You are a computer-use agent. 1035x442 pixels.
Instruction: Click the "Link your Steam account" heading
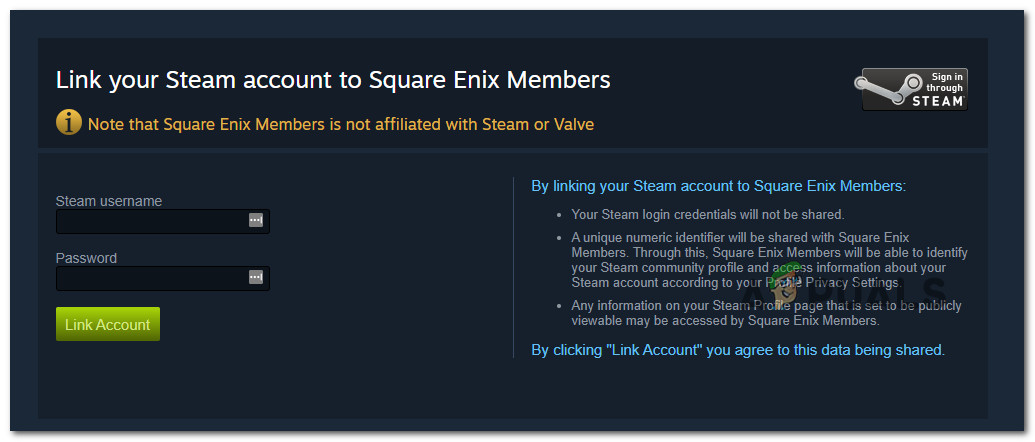[333, 80]
